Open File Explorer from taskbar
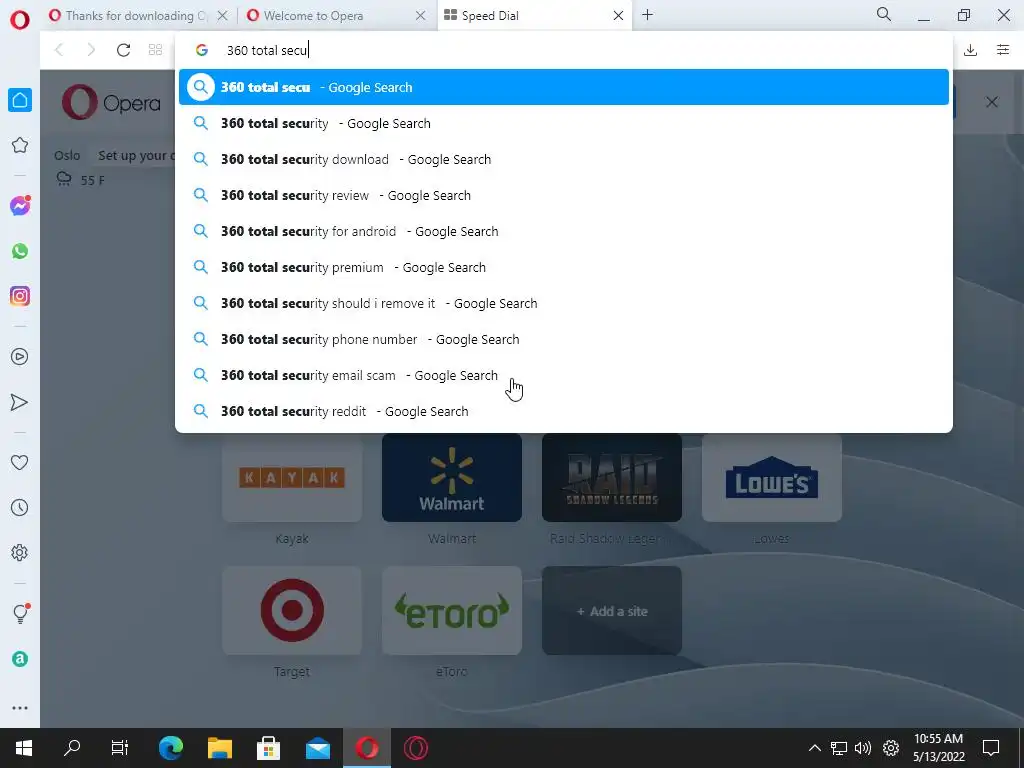 [x=220, y=748]
